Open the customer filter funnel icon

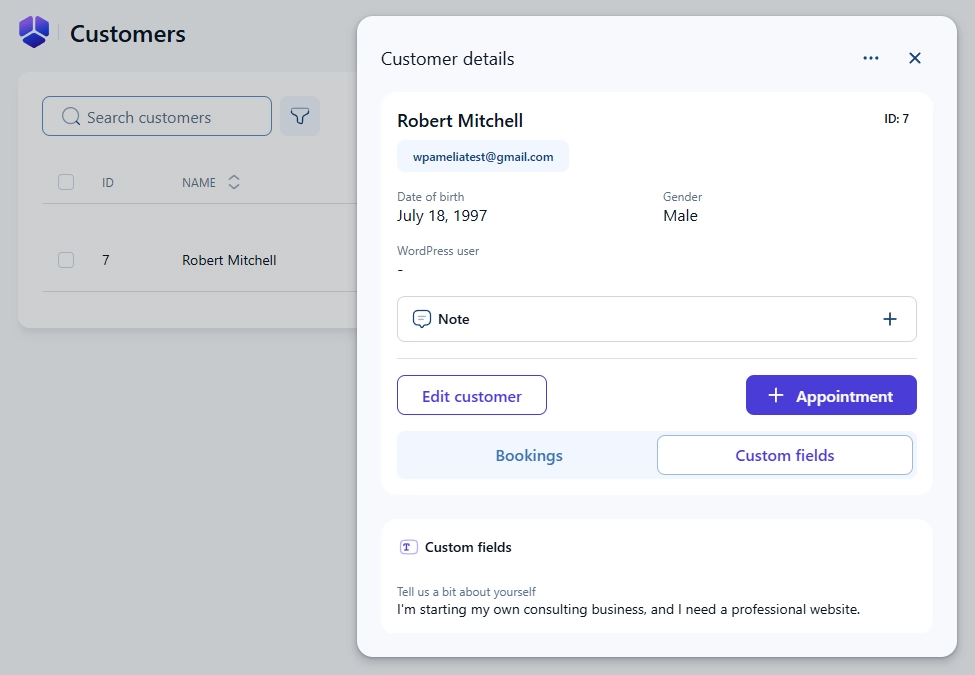pos(300,116)
